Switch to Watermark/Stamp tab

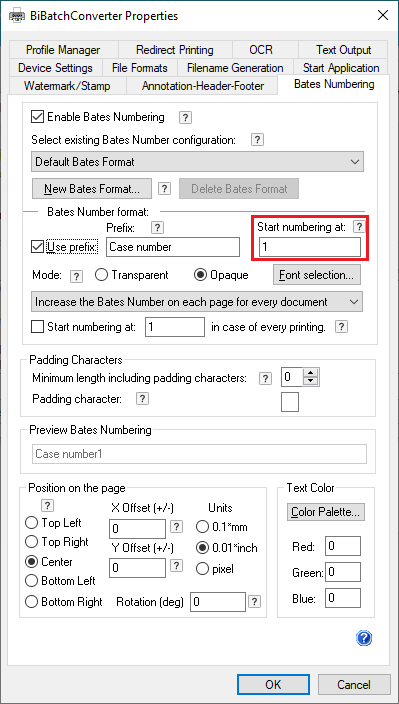[x=67, y=86]
